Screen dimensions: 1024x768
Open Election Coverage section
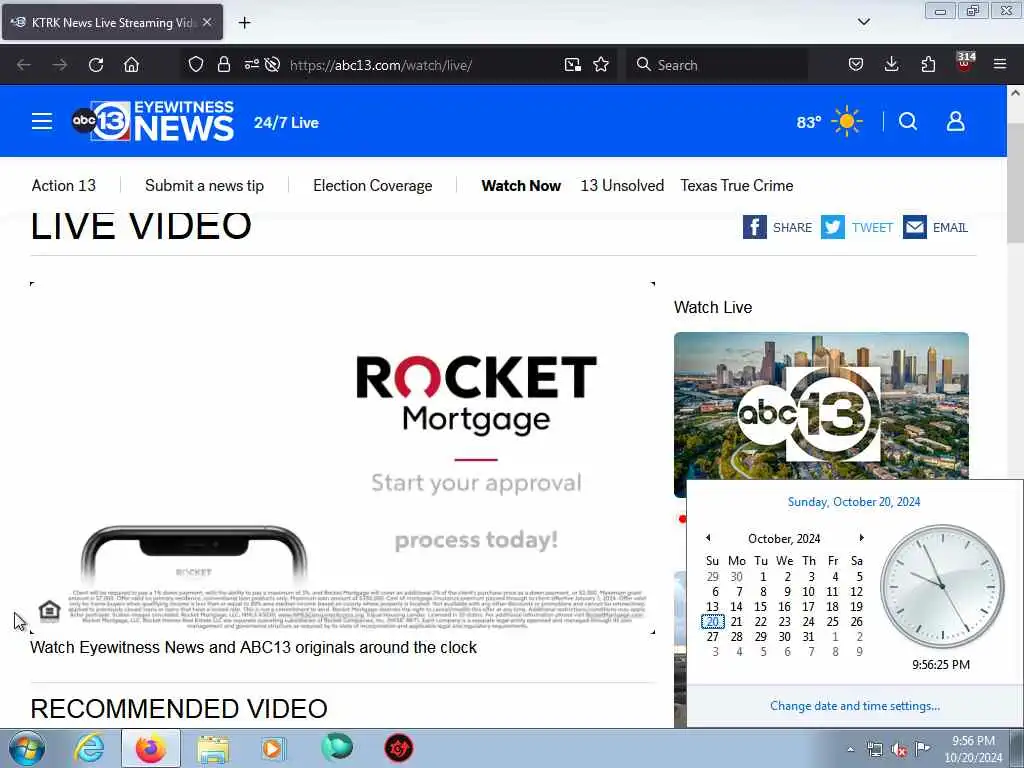(x=372, y=185)
